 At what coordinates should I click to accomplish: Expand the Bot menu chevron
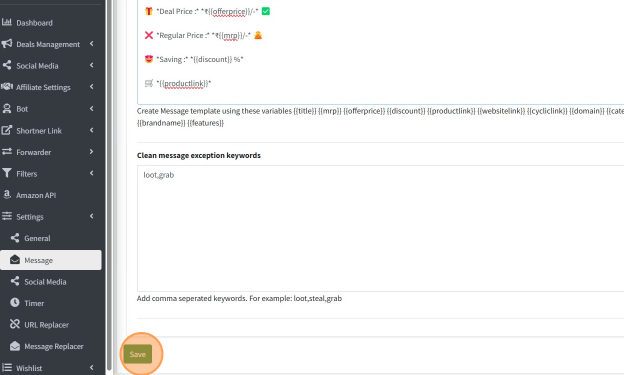pyautogui.click(x=92, y=108)
